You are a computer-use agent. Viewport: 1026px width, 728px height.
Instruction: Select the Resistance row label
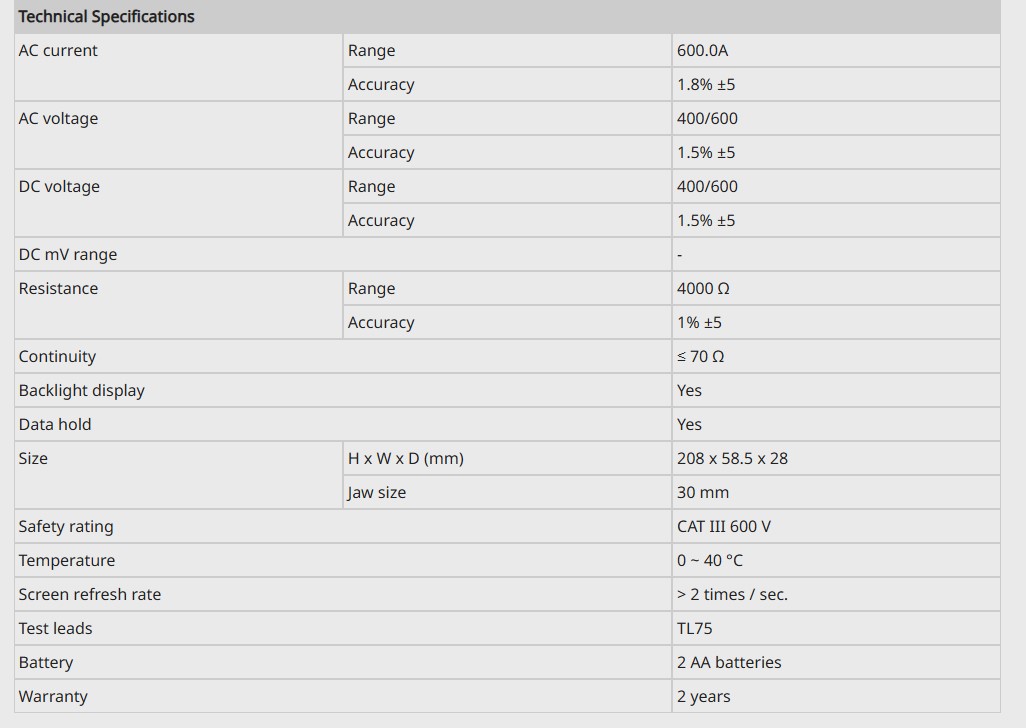pyautogui.click(x=58, y=289)
